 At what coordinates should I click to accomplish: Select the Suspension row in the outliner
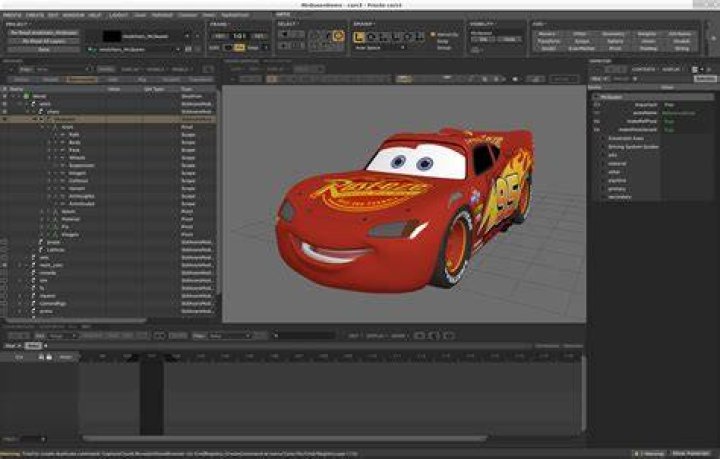108,165
